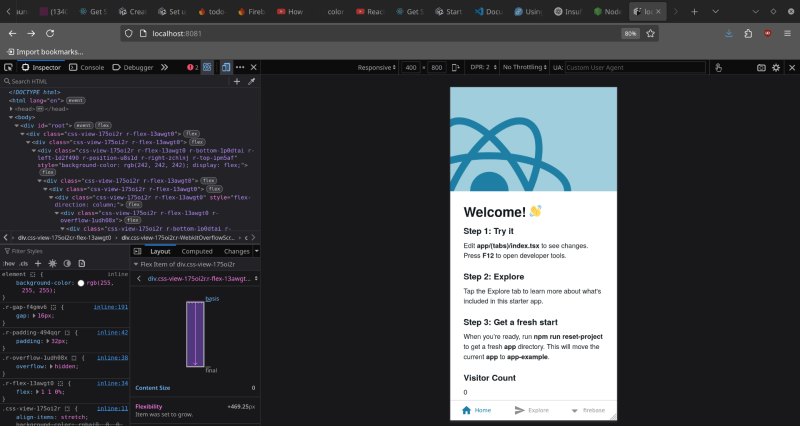Open the Firefox application menu
Viewport: 800px width, 426px height.
787,33
